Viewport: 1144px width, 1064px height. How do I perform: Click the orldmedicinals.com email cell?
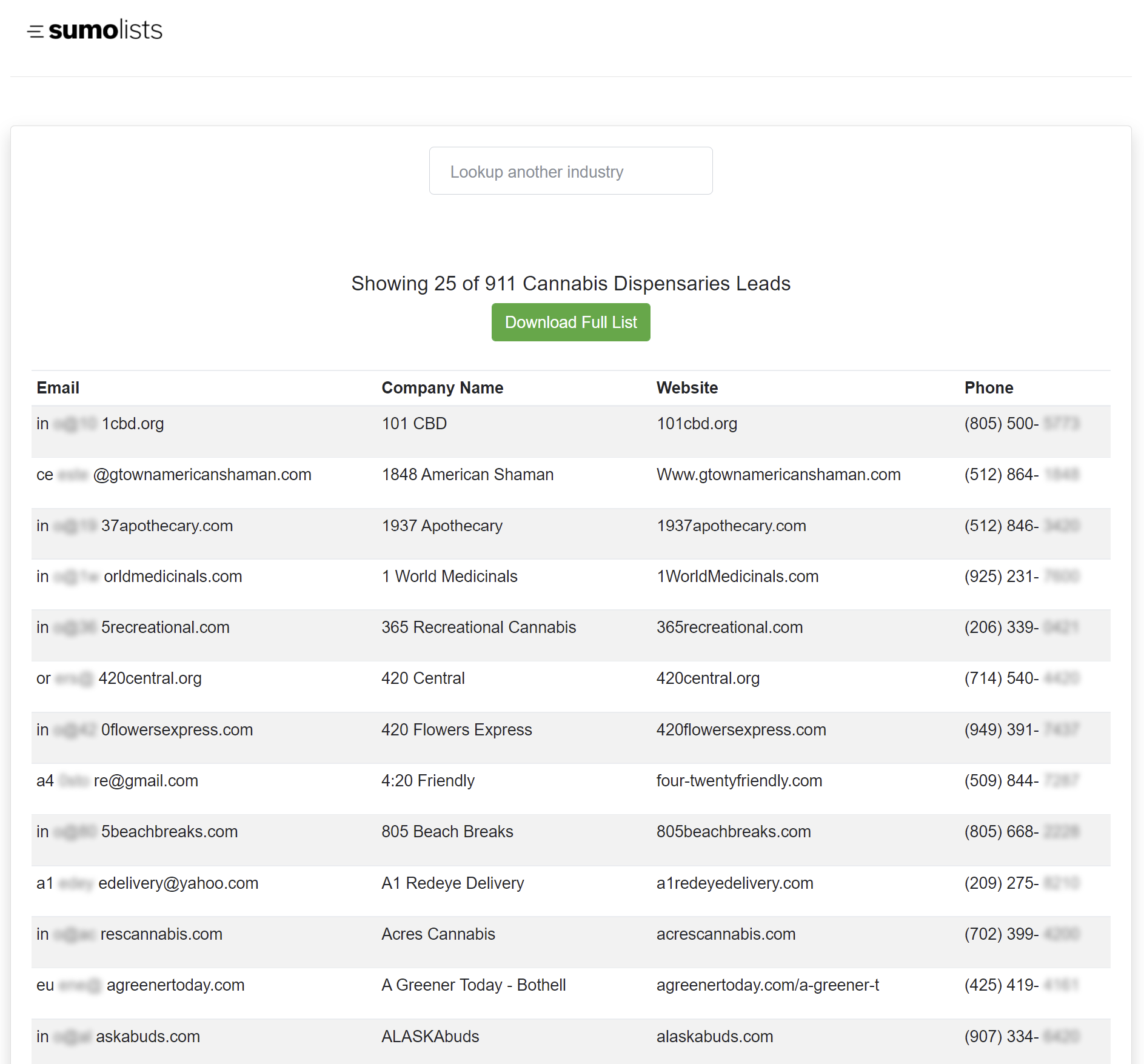click(139, 577)
